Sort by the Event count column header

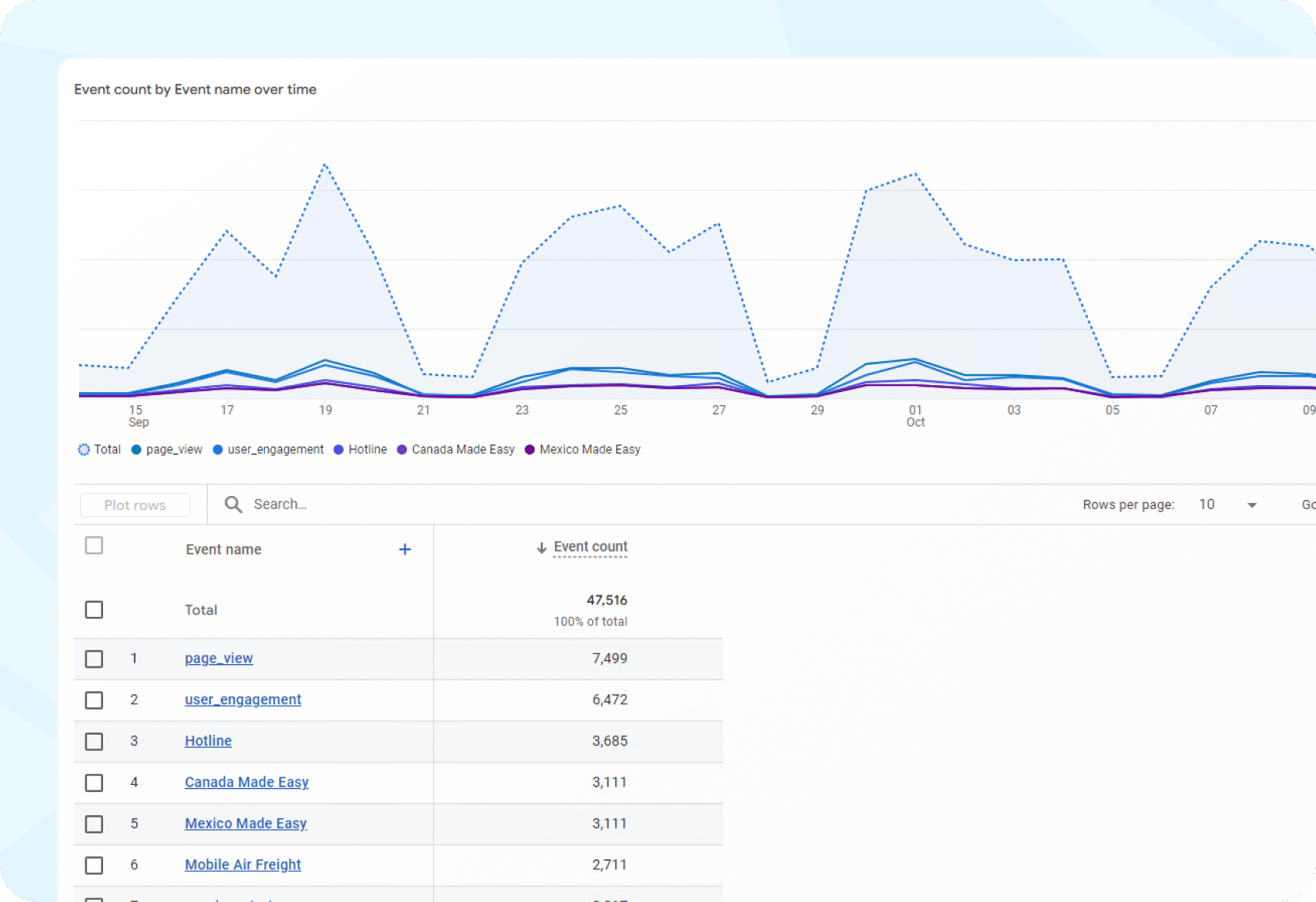591,547
